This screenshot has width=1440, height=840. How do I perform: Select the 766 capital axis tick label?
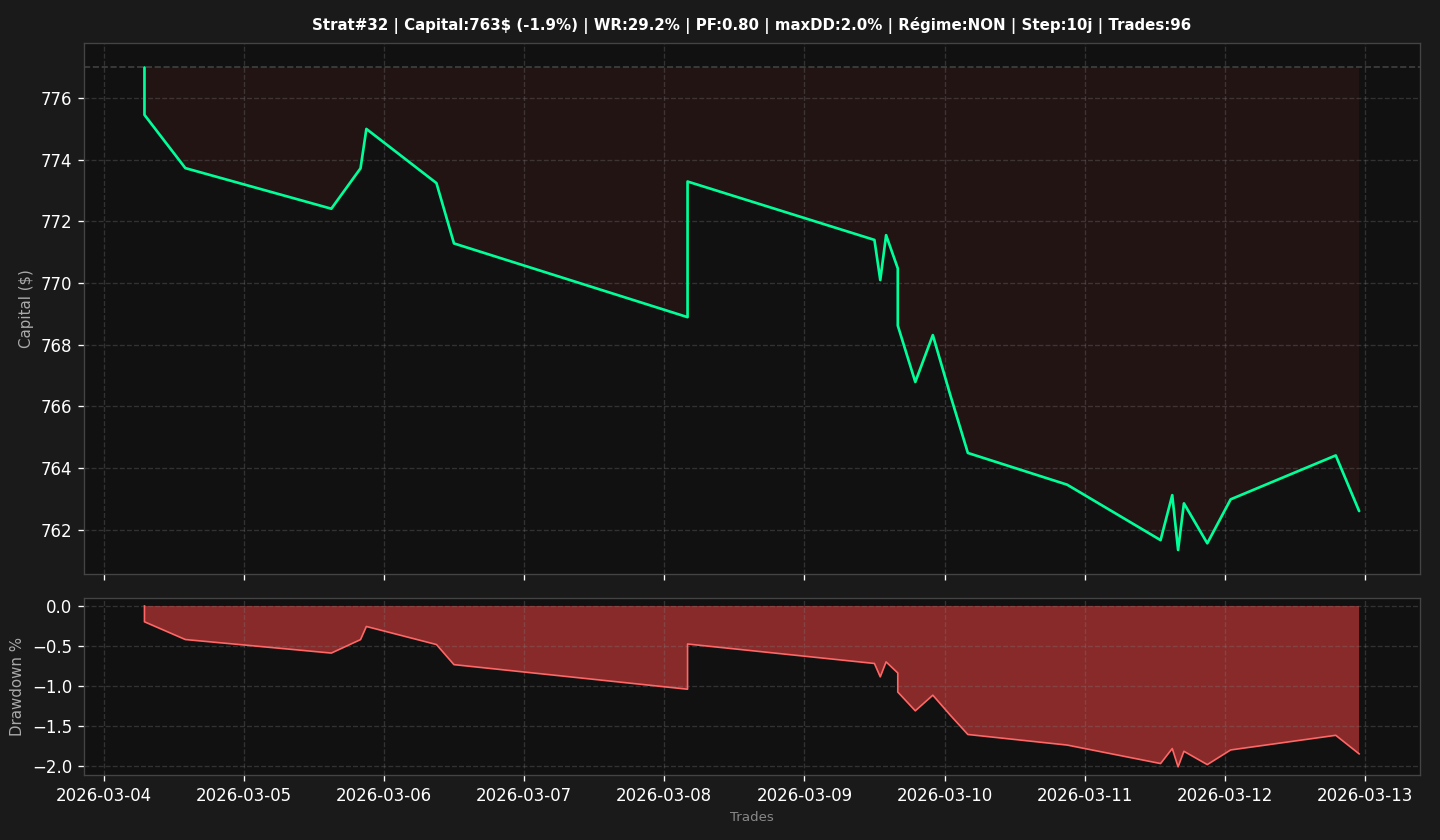point(58,407)
